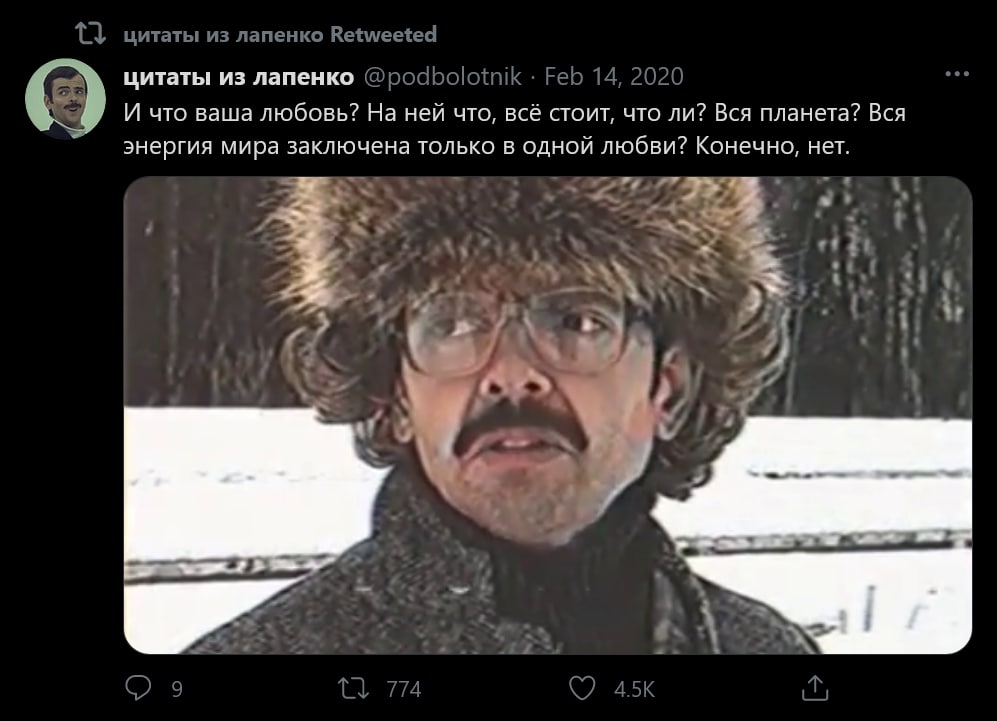
Task: Open the tweet's Feb 14, 2020 timestamp
Action: 614,77
